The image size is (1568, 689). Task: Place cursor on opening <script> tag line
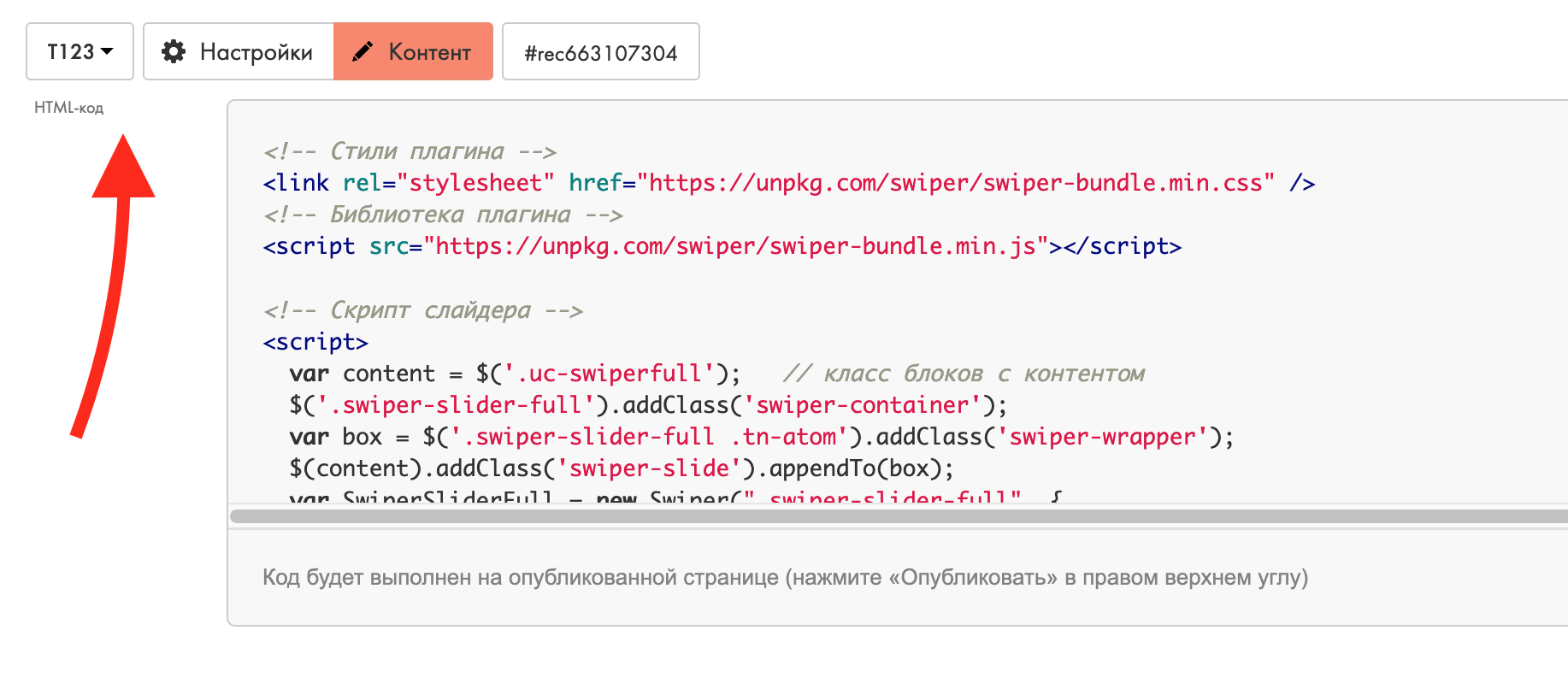pyautogui.click(x=315, y=342)
